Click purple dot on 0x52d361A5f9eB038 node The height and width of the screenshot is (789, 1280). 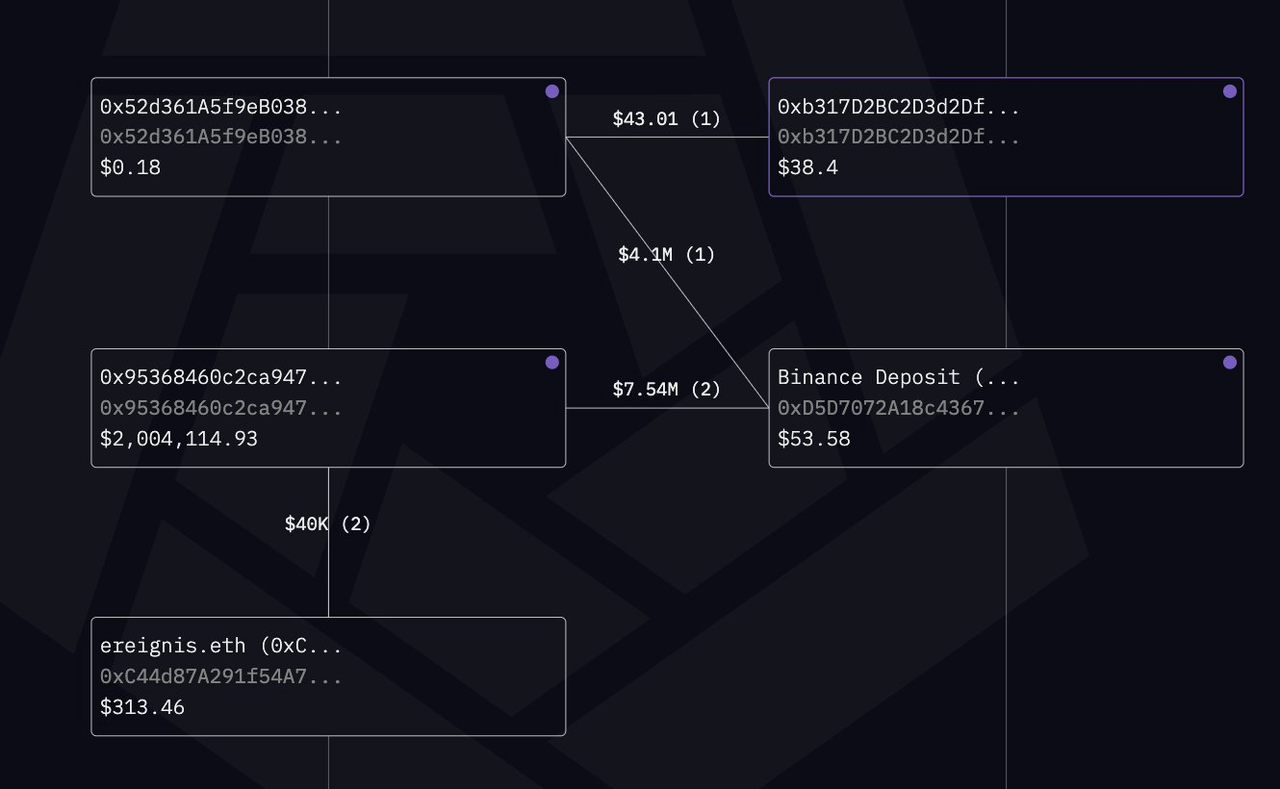[x=552, y=91]
